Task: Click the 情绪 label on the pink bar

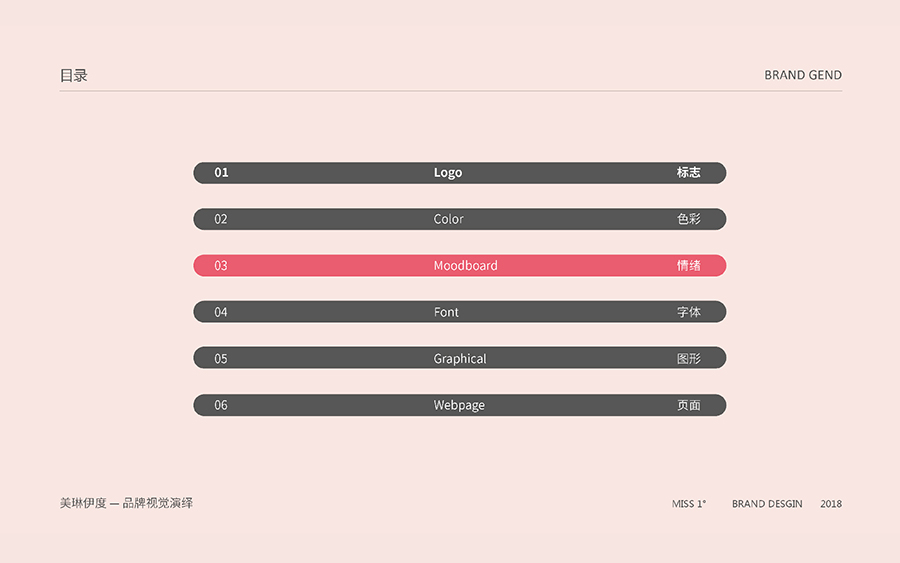Action: [x=688, y=266]
